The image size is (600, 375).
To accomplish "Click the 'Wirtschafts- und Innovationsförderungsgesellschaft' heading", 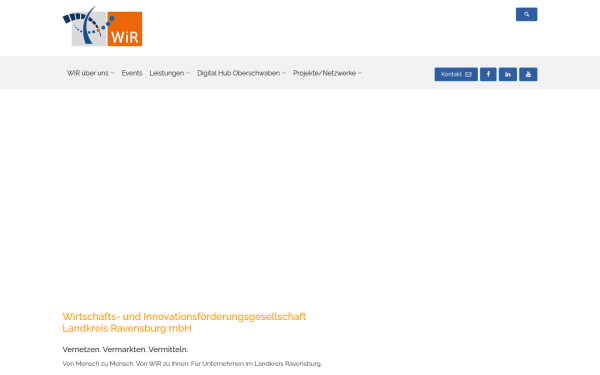I will (x=184, y=322).
